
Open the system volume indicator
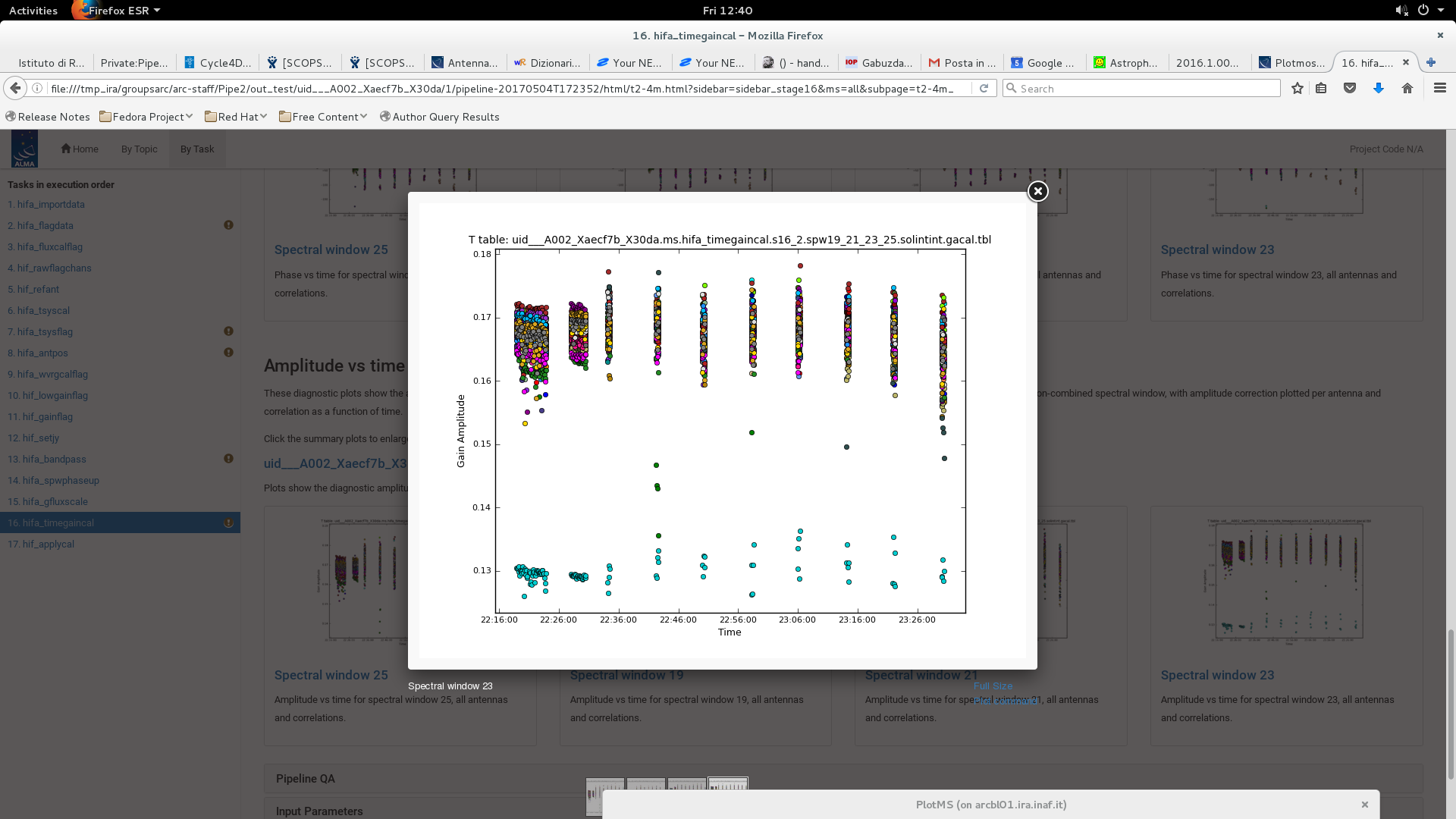tap(1401, 10)
